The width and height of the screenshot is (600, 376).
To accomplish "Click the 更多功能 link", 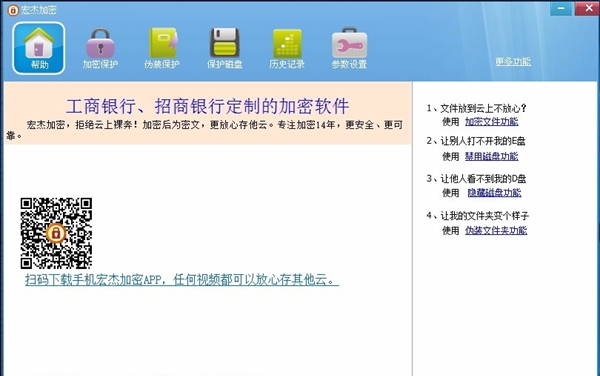I will point(513,62).
